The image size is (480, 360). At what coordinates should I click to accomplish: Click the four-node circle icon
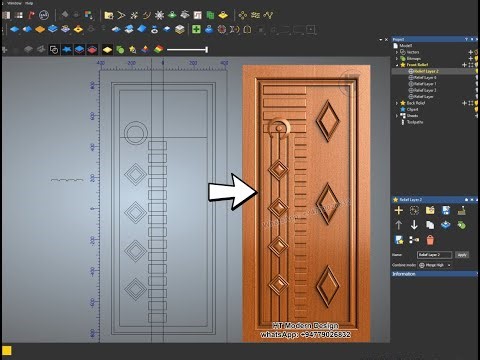pos(243,15)
